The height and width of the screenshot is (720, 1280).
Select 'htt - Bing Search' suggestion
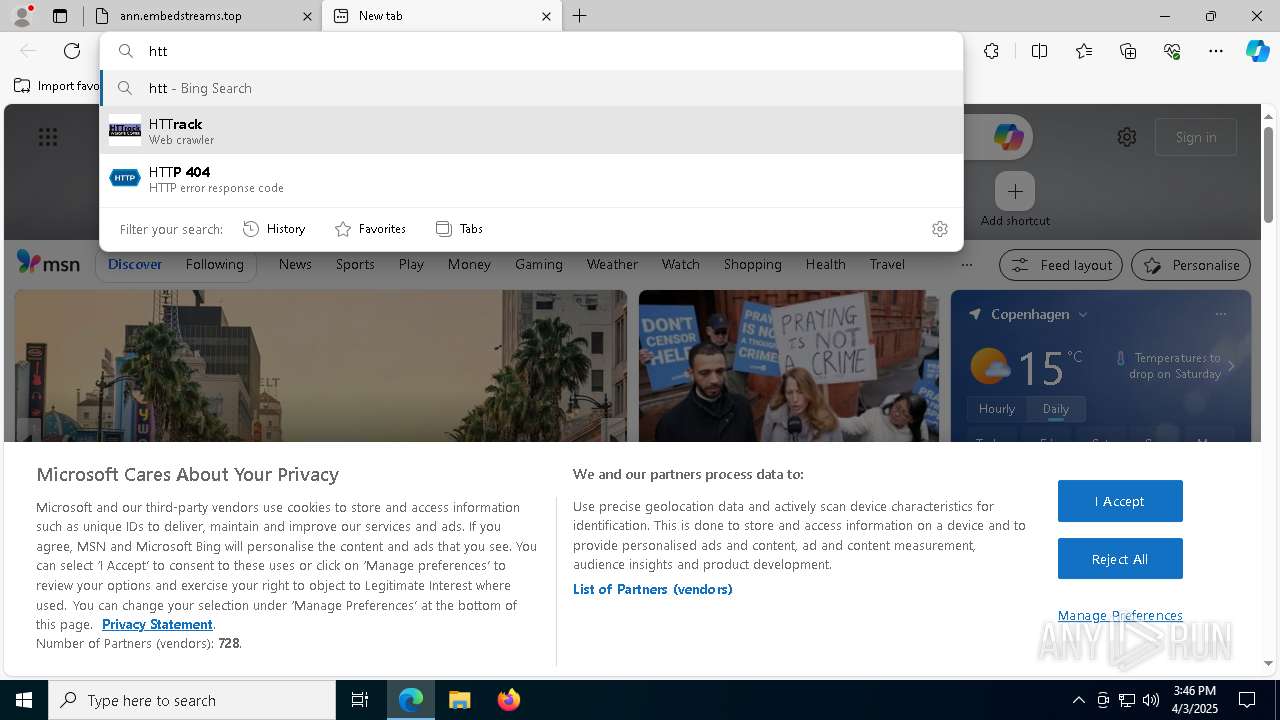pos(531,88)
